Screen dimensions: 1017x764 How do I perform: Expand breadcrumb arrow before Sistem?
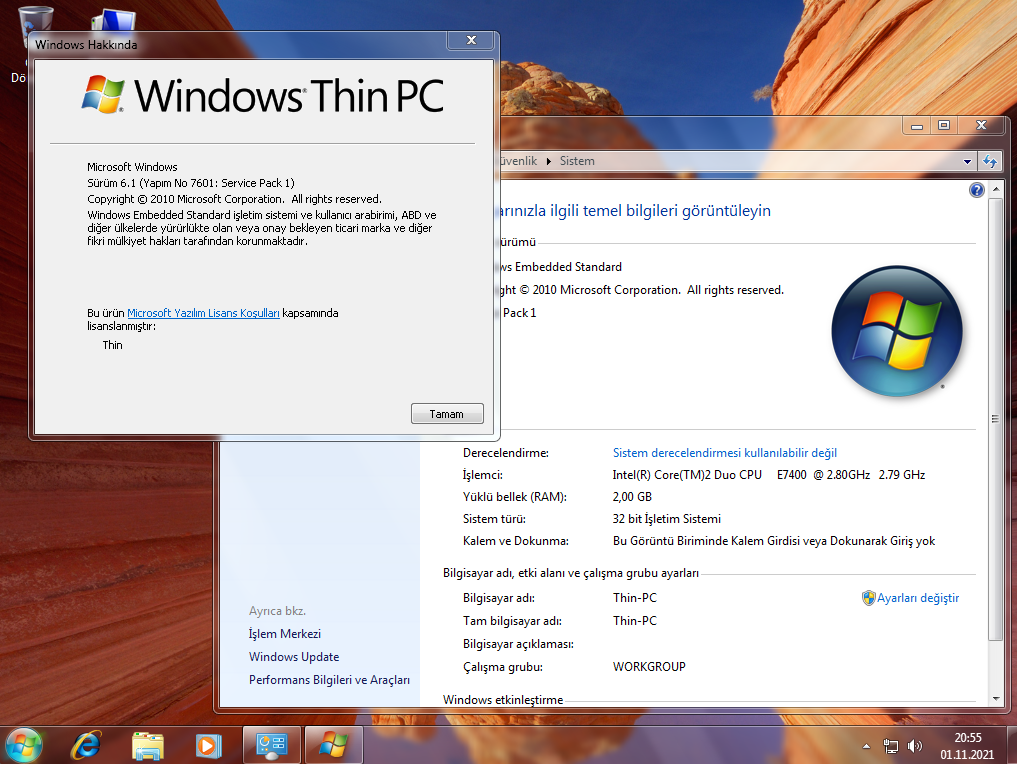[x=549, y=161]
